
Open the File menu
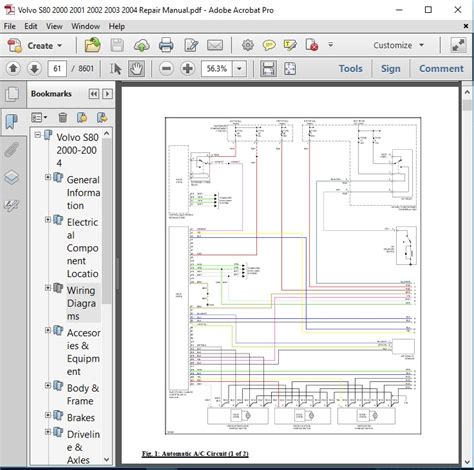point(9,26)
